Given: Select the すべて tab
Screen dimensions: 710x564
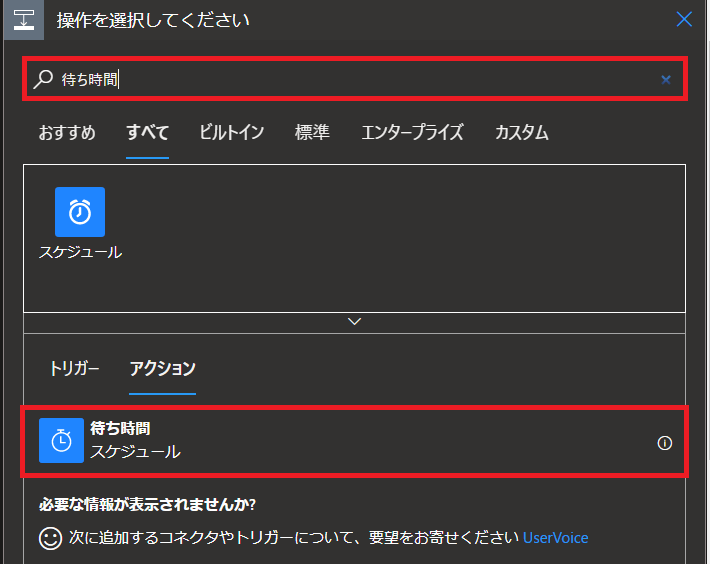Looking at the screenshot, I should (x=148, y=133).
